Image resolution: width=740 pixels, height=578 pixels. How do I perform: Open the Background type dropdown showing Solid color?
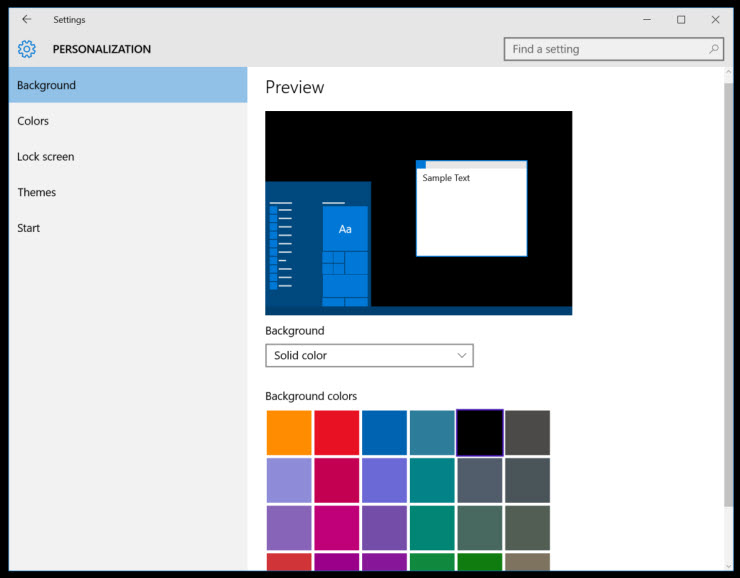(x=369, y=355)
